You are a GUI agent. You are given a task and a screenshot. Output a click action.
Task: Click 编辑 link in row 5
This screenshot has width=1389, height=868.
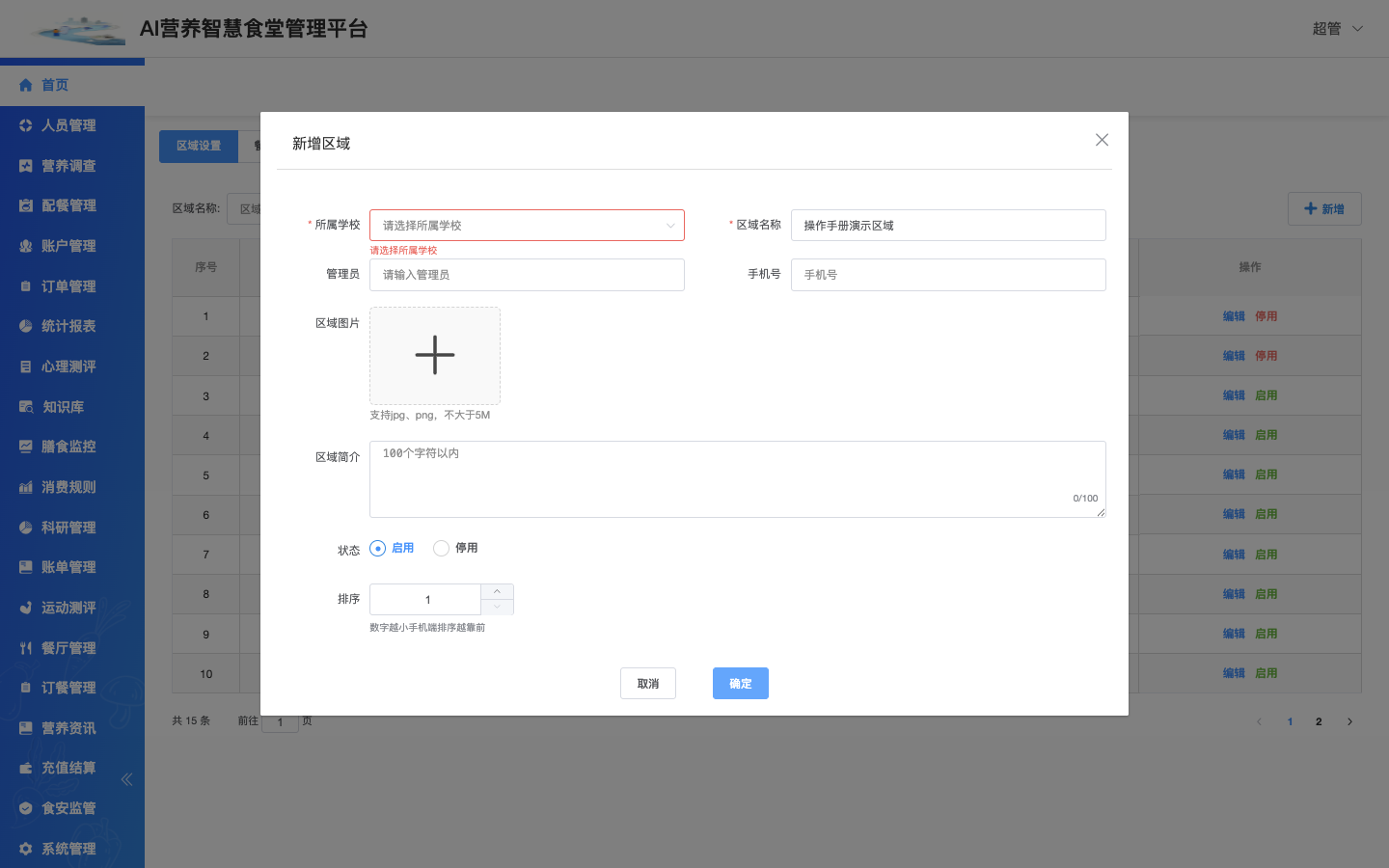click(x=1234, y=475)
